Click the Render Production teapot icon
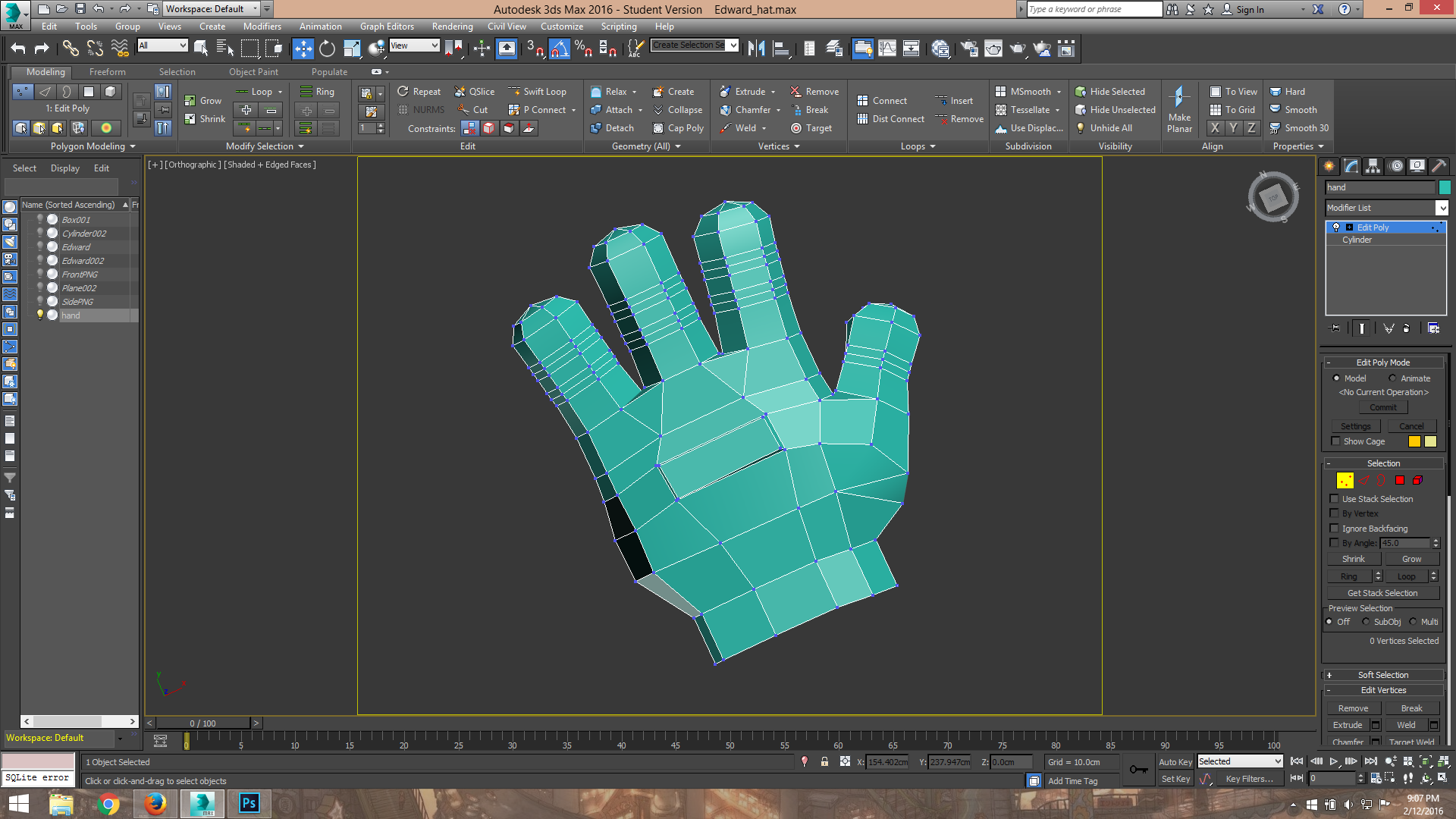The height and width of the screenshot is (819, 1456). click(1018, 49)
